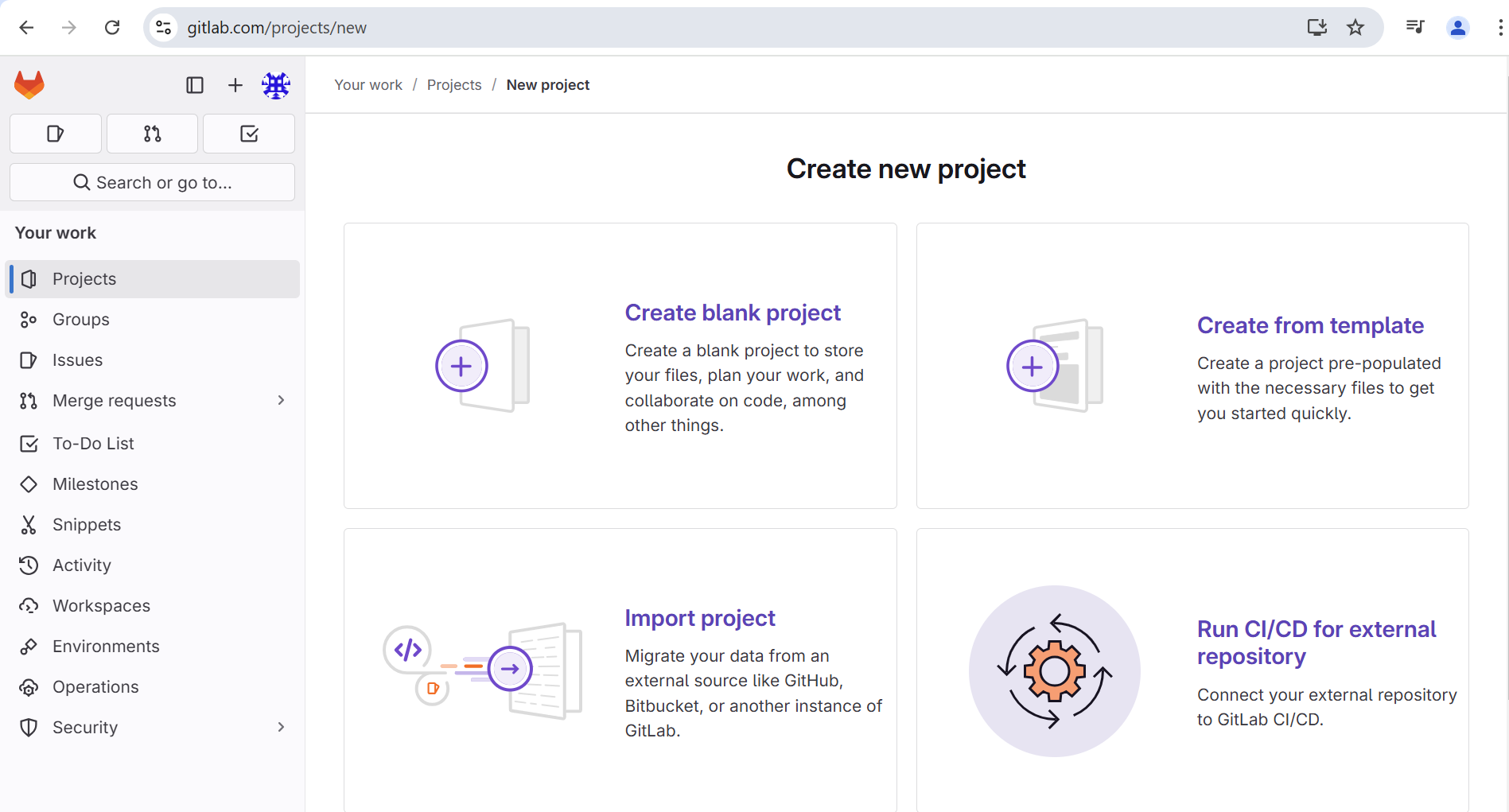Viewport: 1509px width, 812px height.
Task: Reload the page in browser
Action: [112, 28]
